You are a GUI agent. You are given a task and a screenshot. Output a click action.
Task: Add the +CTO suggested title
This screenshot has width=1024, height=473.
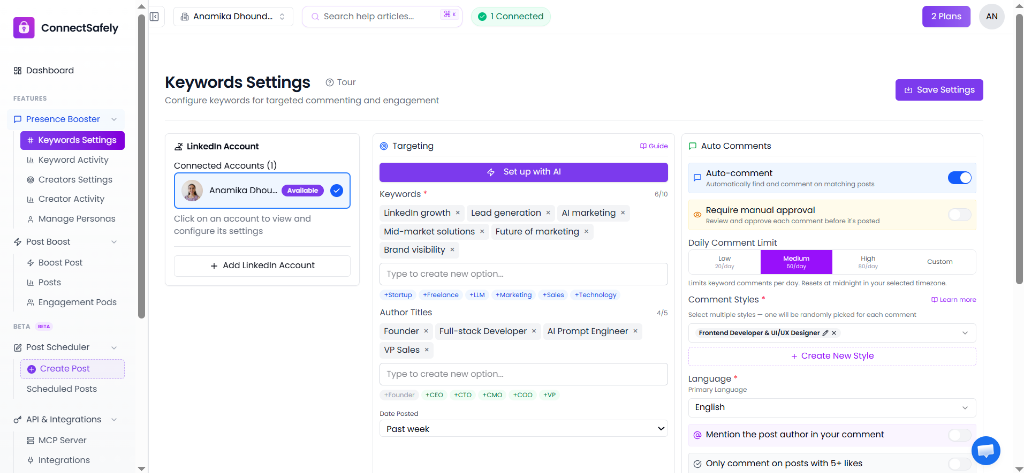coord(463,395)
